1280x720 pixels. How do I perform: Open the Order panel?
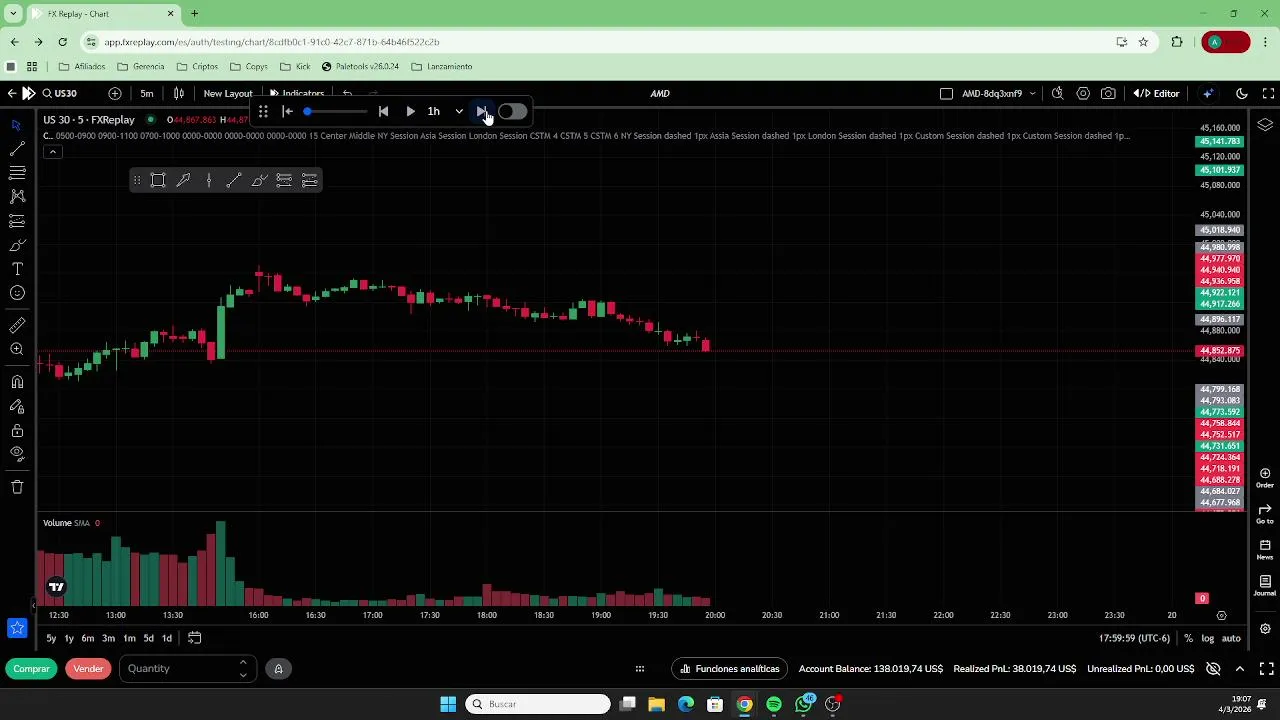pos(1265,478)
